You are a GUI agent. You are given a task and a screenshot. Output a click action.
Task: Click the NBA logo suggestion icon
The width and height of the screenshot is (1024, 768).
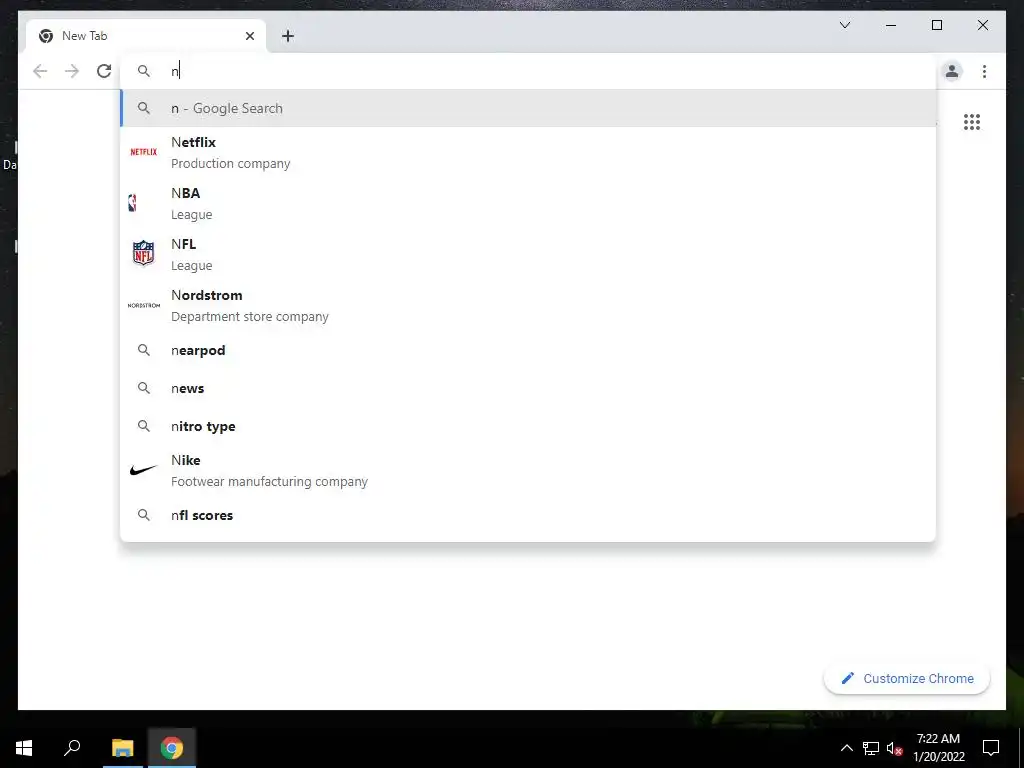point(133,203)
